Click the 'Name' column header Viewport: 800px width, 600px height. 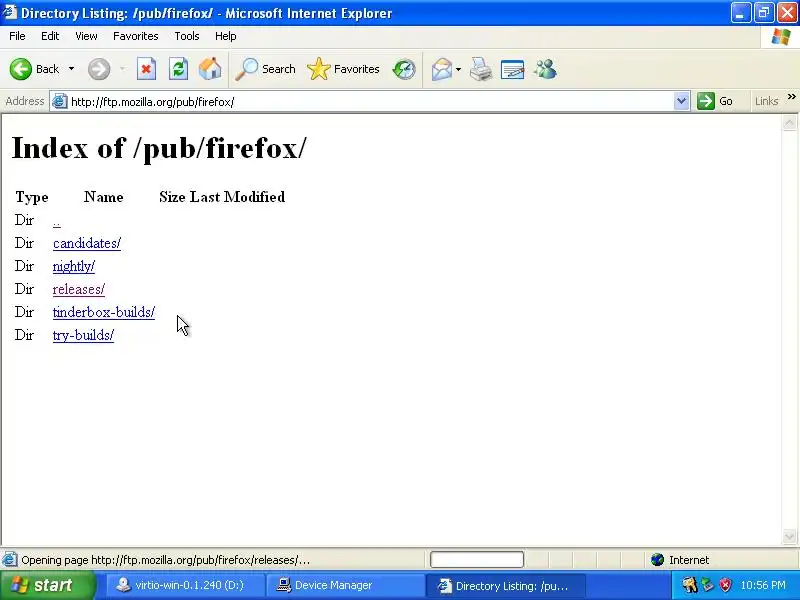point(104,197)
